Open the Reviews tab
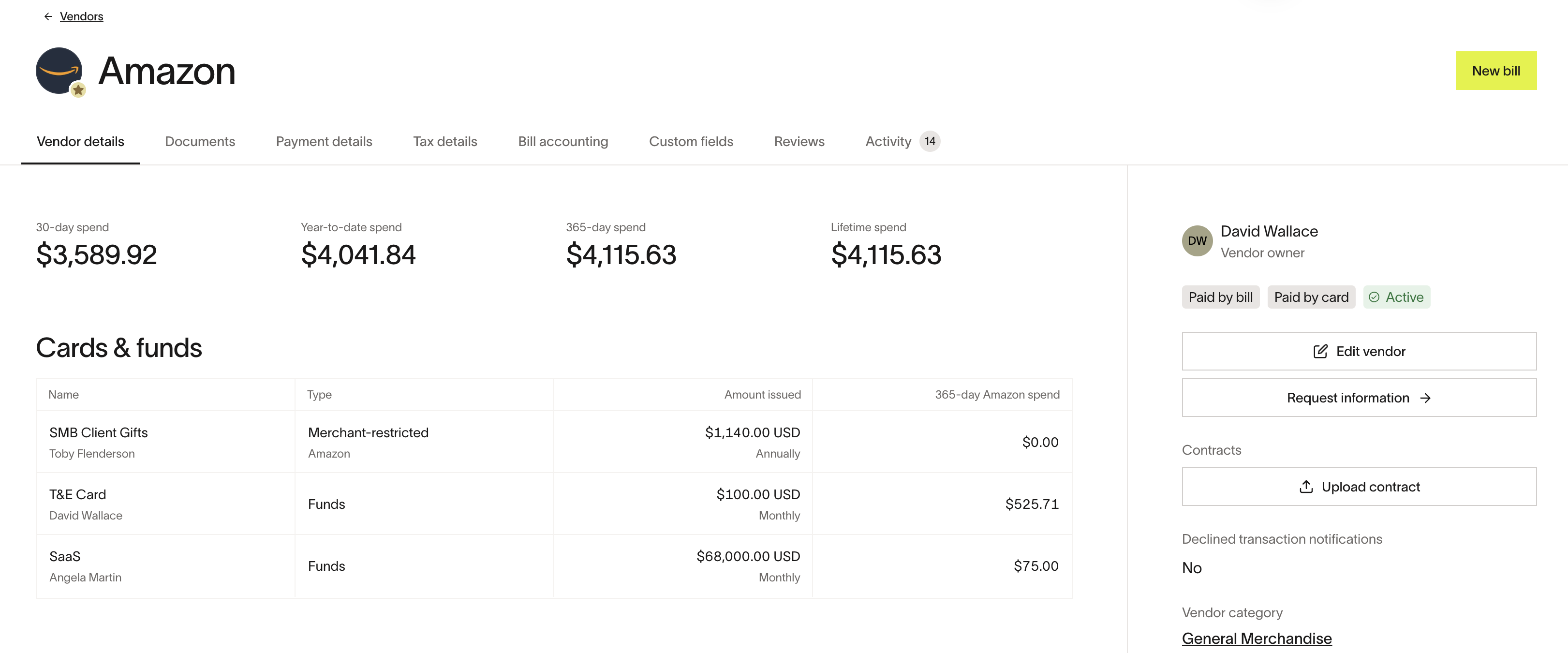This screenshot has width=1568, height=653. (799, 141)
